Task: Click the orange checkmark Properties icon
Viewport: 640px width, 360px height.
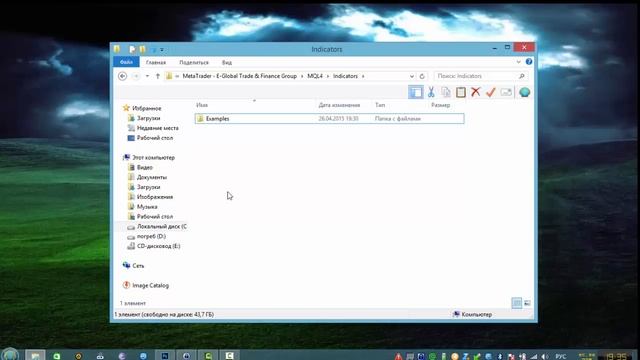Action: tap(491, 92)
